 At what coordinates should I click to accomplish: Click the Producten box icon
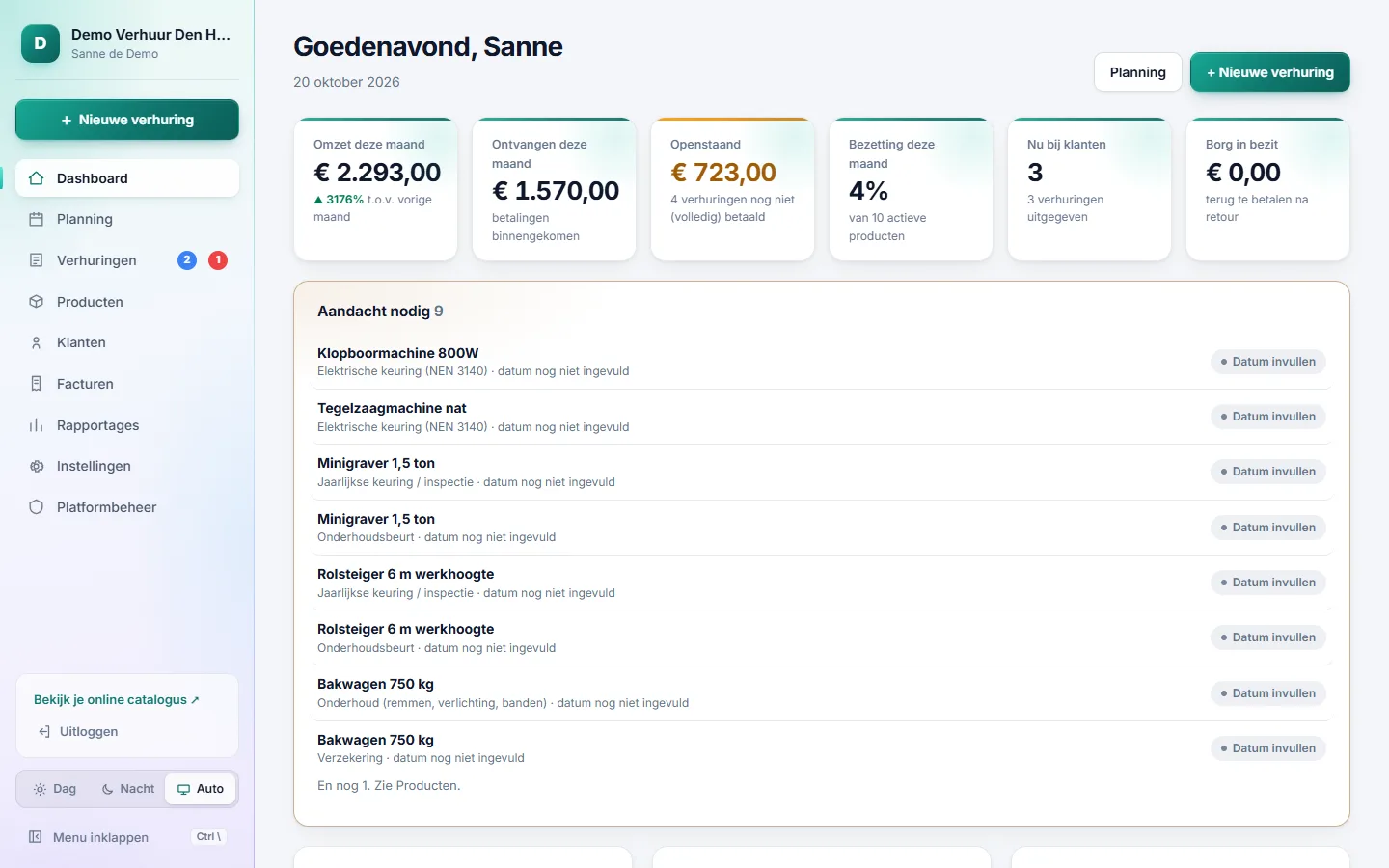(37, 302)
